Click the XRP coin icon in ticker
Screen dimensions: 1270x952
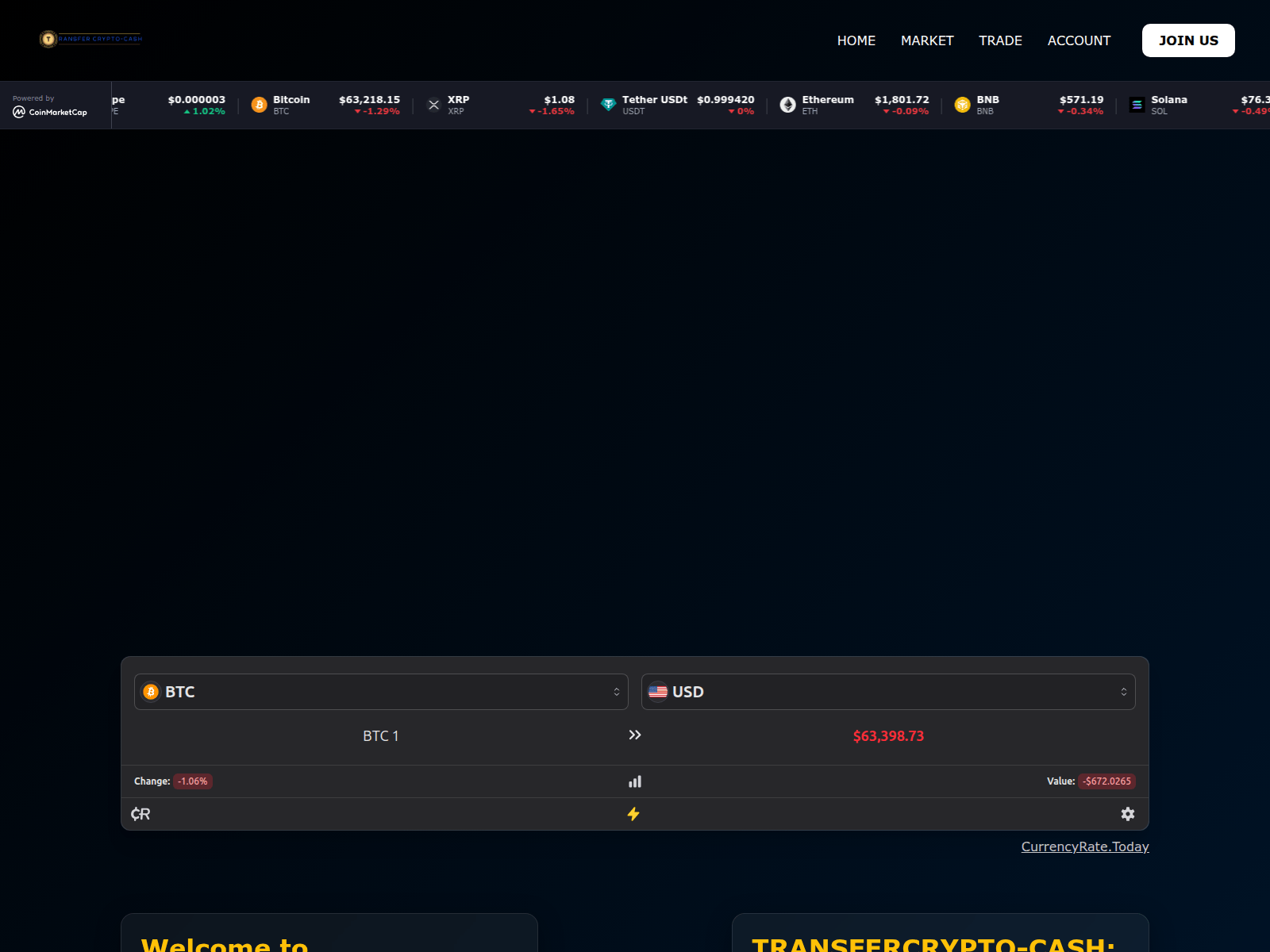tap(433, 105)
